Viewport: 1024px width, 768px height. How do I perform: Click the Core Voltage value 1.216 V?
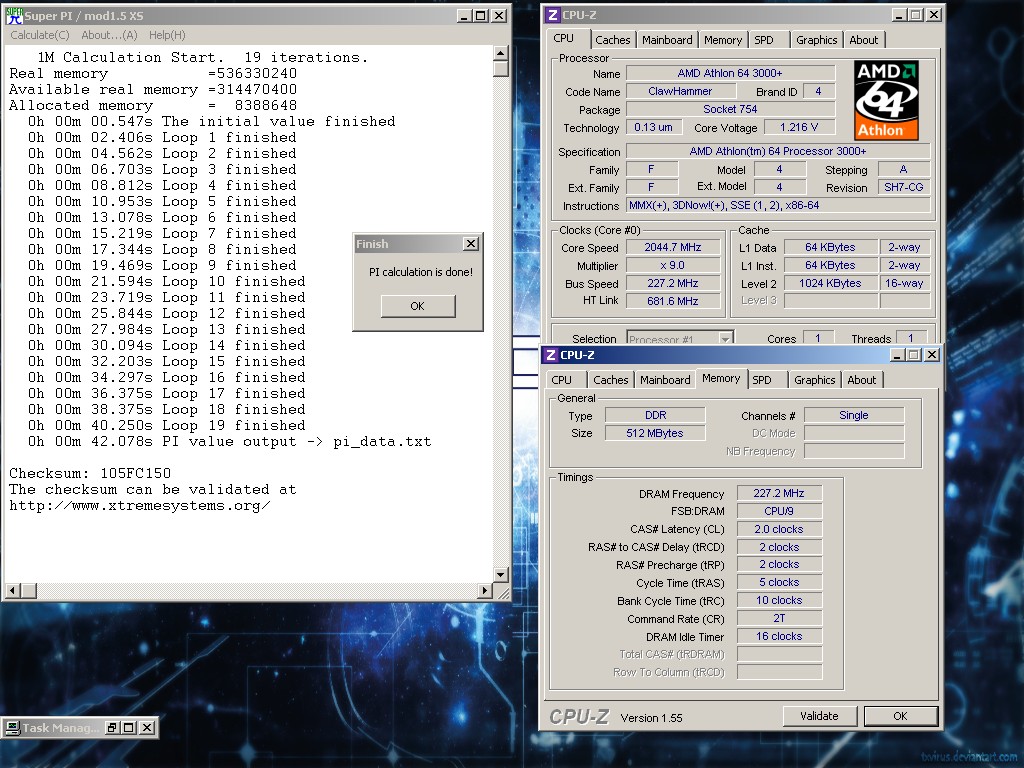point(799,127)
